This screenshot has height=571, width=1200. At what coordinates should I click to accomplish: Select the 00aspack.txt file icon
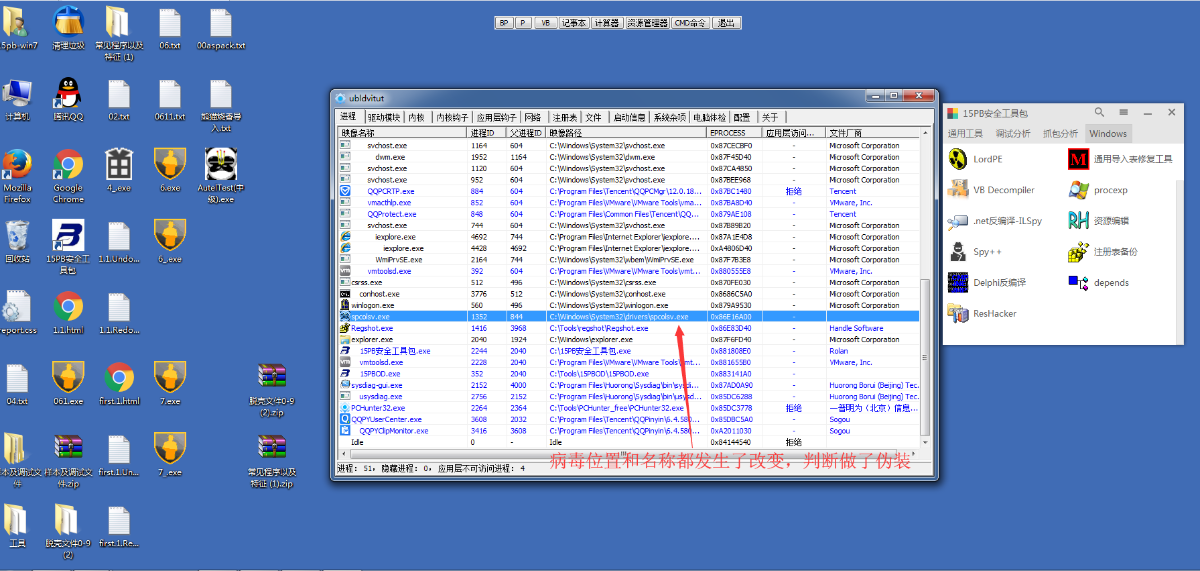tap(221, 28)
